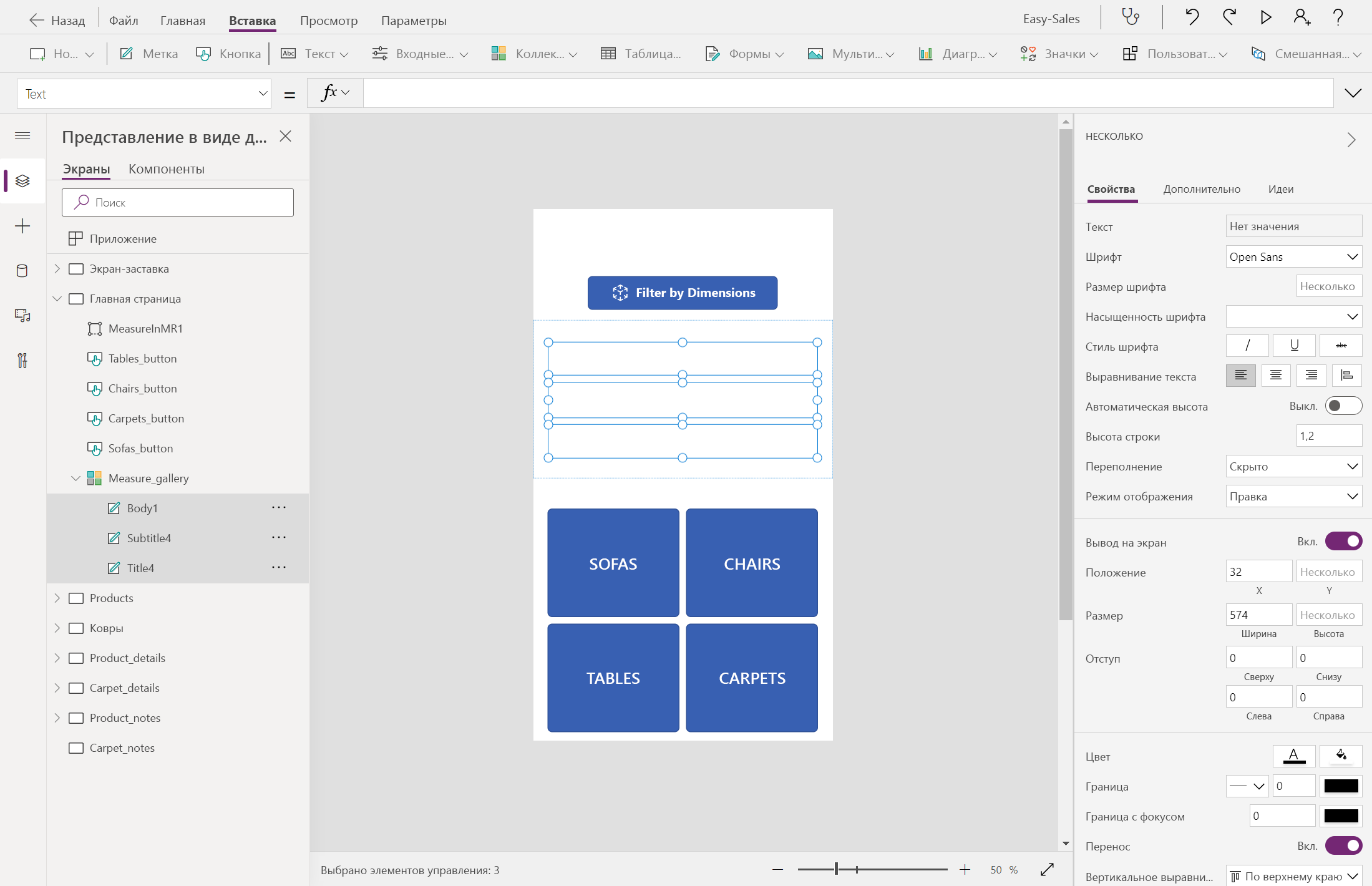This screenshot has height=886, width=1372.
Task: Open the Просмотр menu tab
Action: (x=329, y=21)
